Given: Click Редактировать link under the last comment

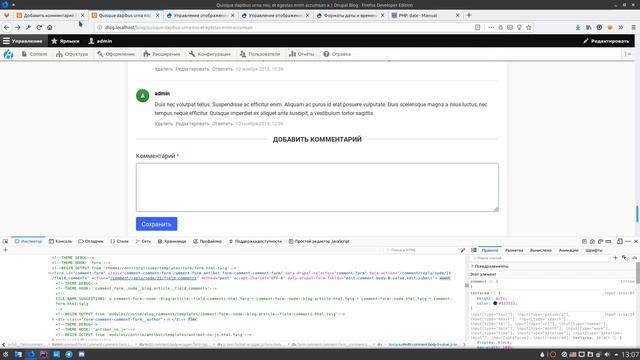Looking at the screenshot, I should tap(192, 124).
